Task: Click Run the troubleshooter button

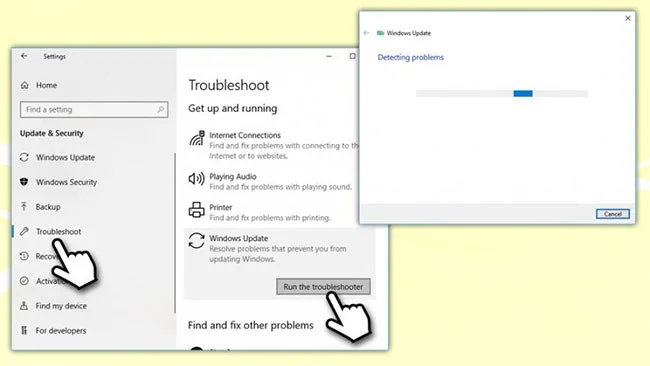Action: click(323, 286)
